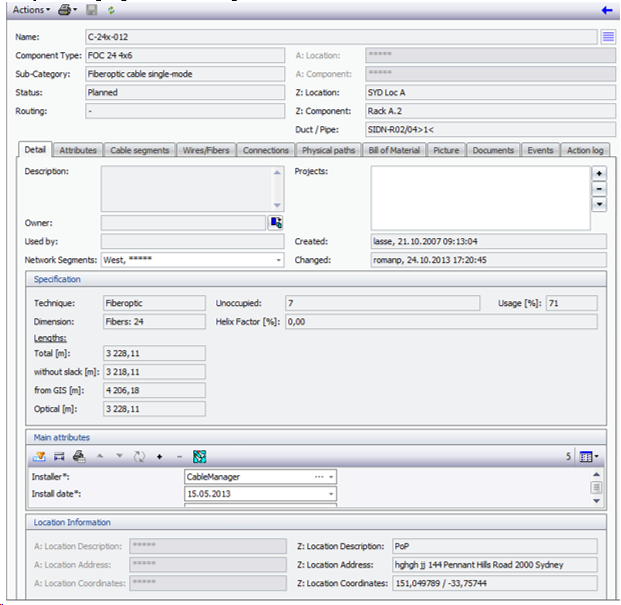Screen dimensions: 621x605
Task: Click the green refresh icon in top toolbar
Action: coord(111,10)
